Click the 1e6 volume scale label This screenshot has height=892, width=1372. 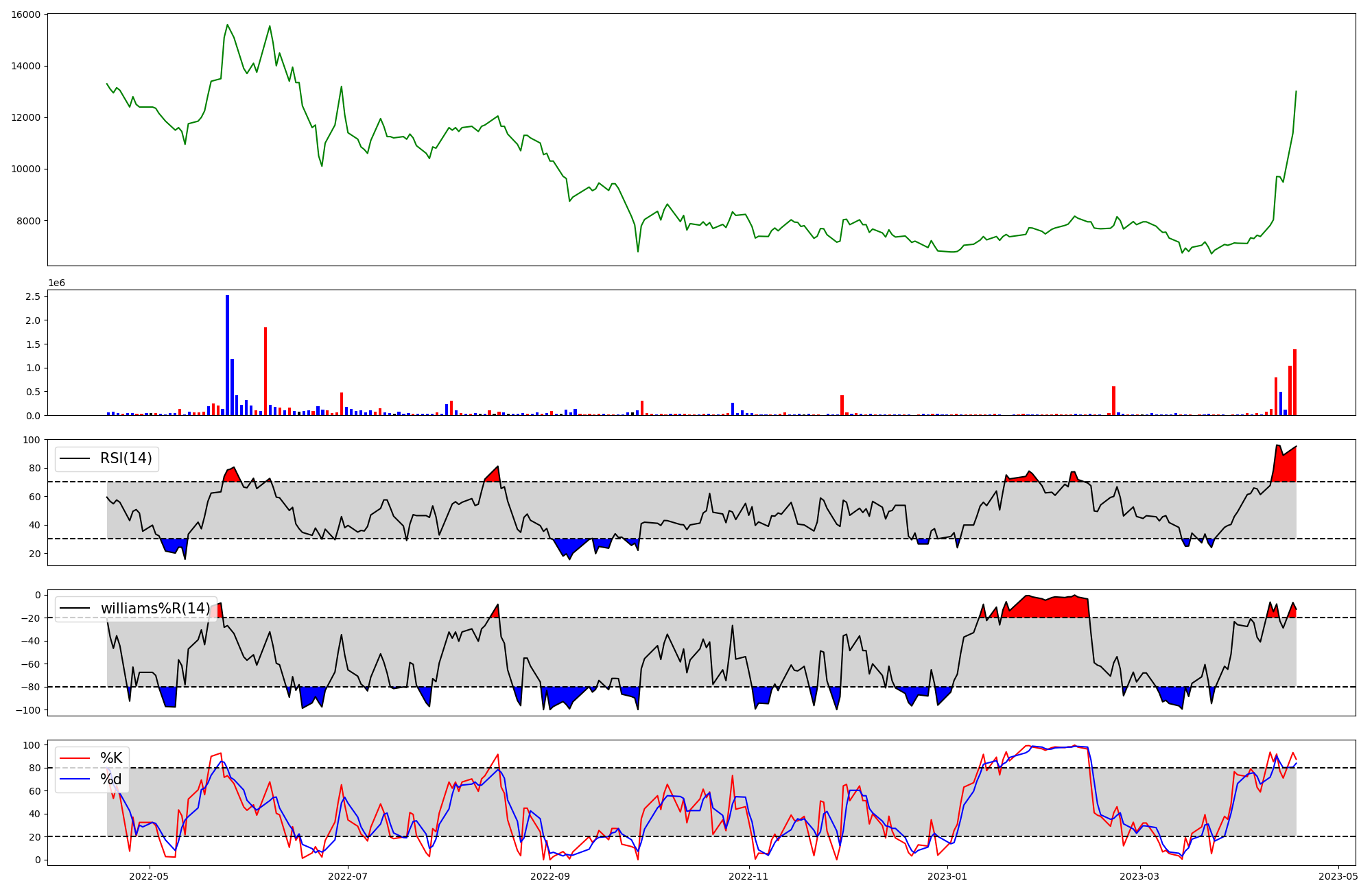(x=56, y=283)
